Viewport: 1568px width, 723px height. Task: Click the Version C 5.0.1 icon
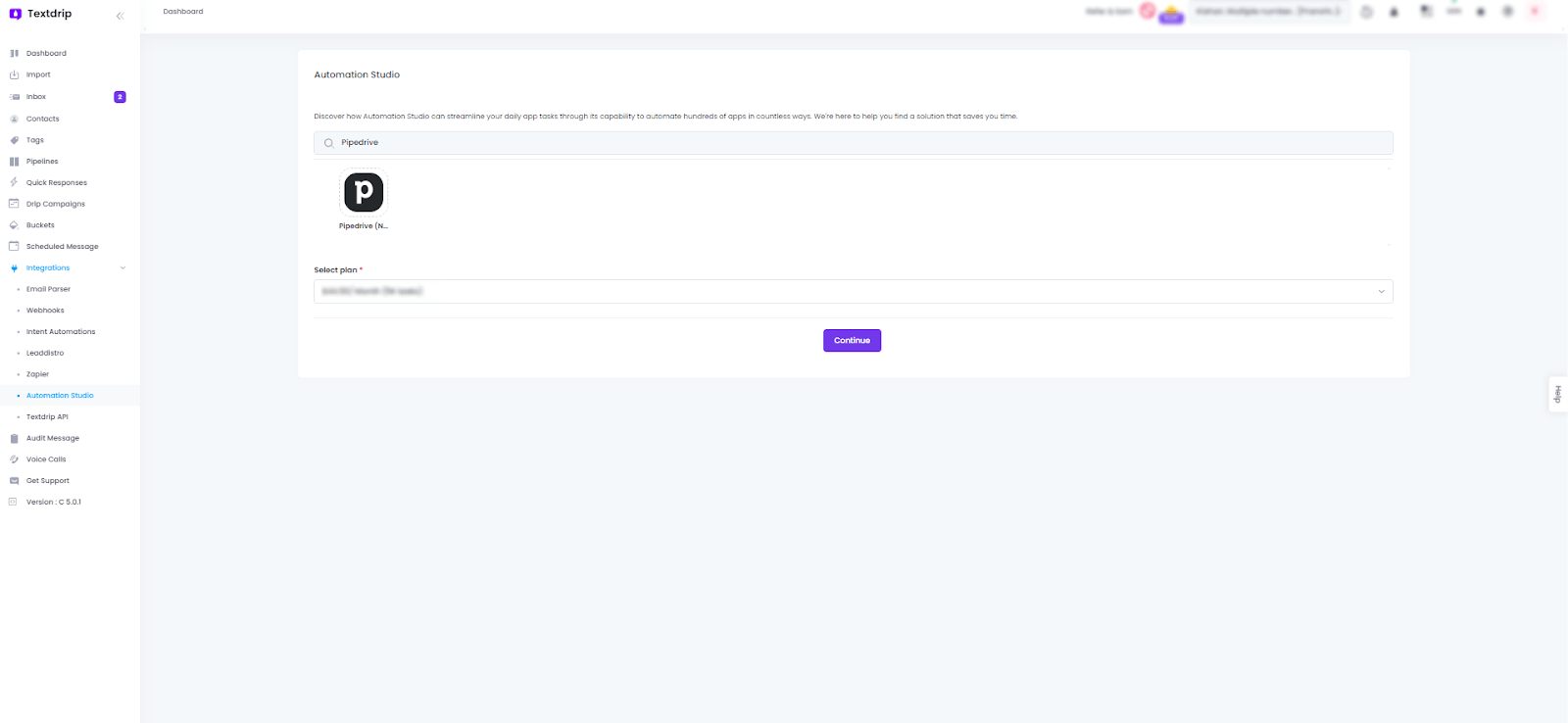pyautogui.click(x=14, y=502)
